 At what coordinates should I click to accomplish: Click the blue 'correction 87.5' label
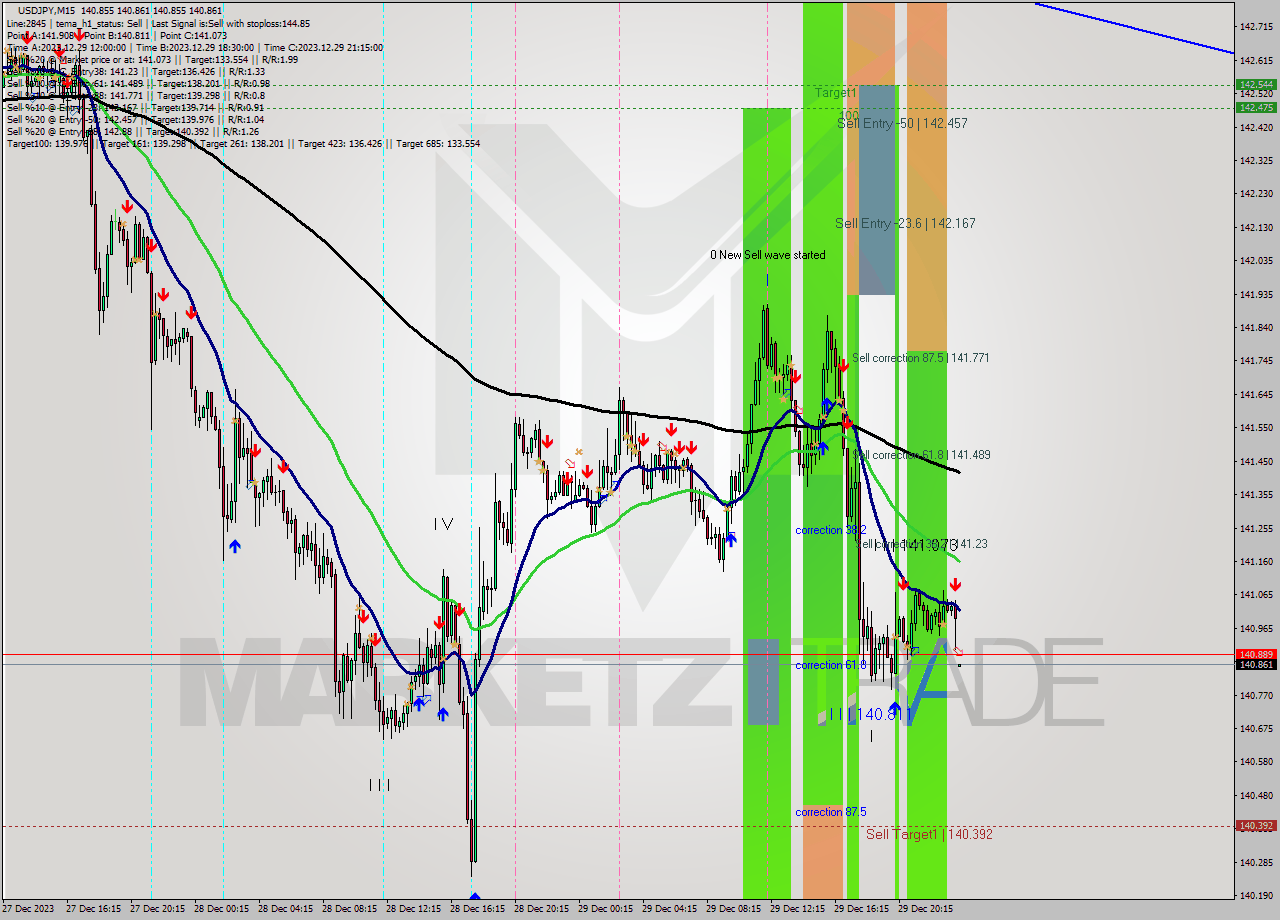pyautogui.click(x=830, y=812)
